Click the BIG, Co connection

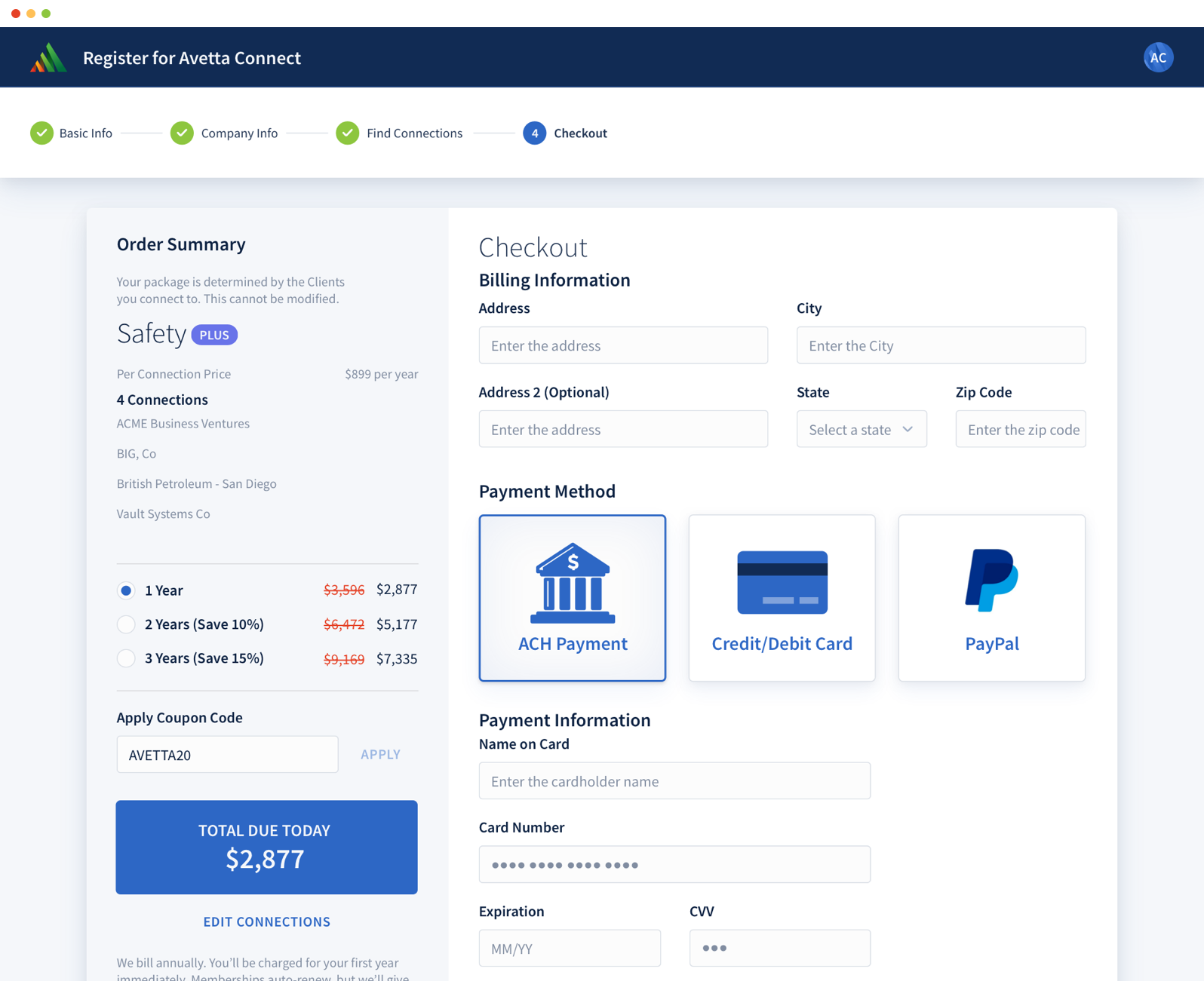tap(137, 453)
